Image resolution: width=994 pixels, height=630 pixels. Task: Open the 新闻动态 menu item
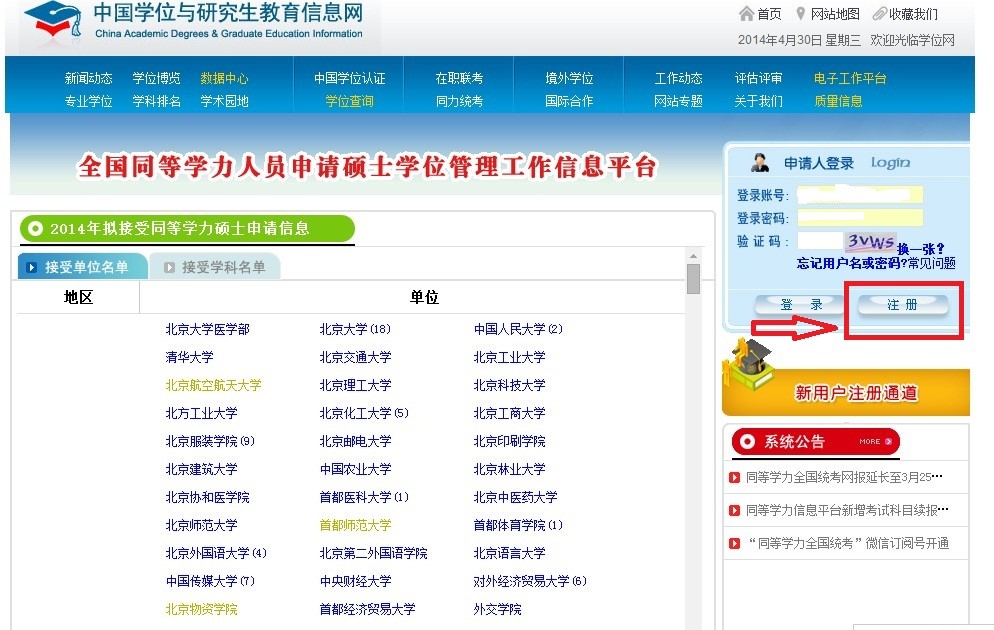(88, 78)
